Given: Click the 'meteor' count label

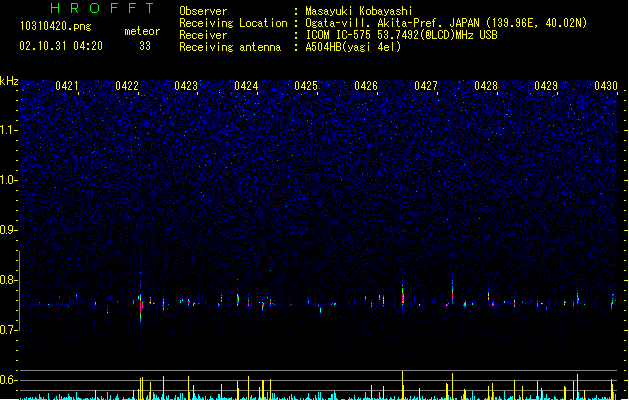Looking at the screenshot, I should [x=142, y=31].
